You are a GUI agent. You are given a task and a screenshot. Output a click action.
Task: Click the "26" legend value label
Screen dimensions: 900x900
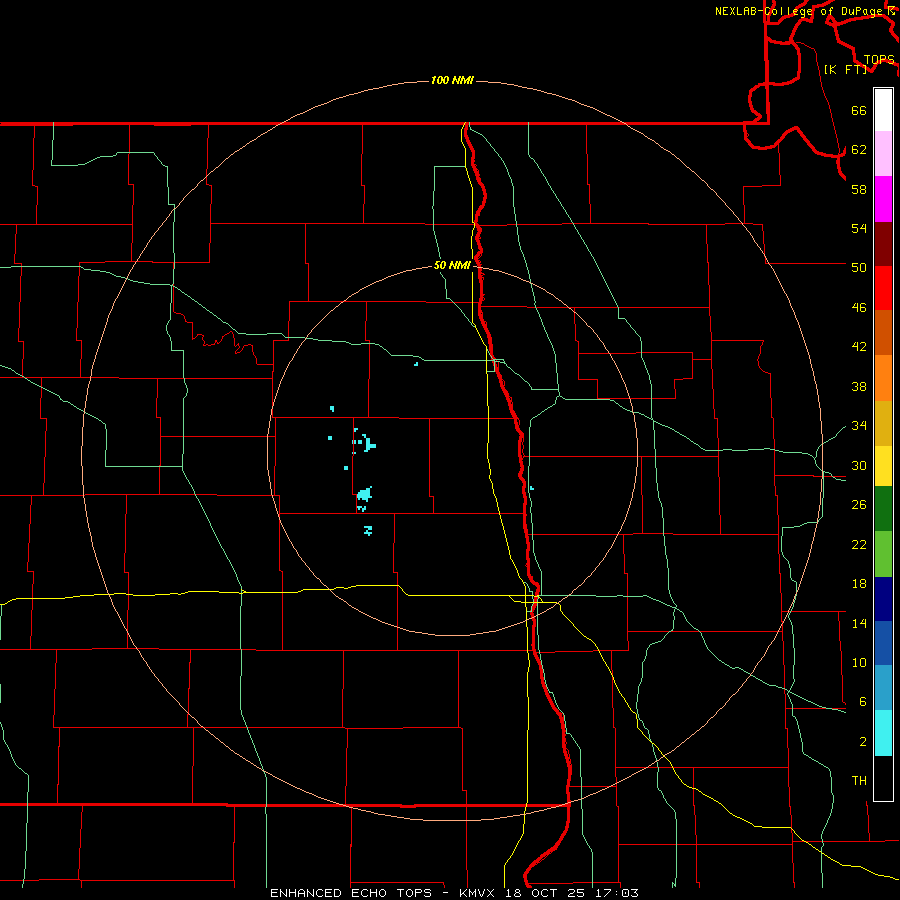click(x=859, y=505)
